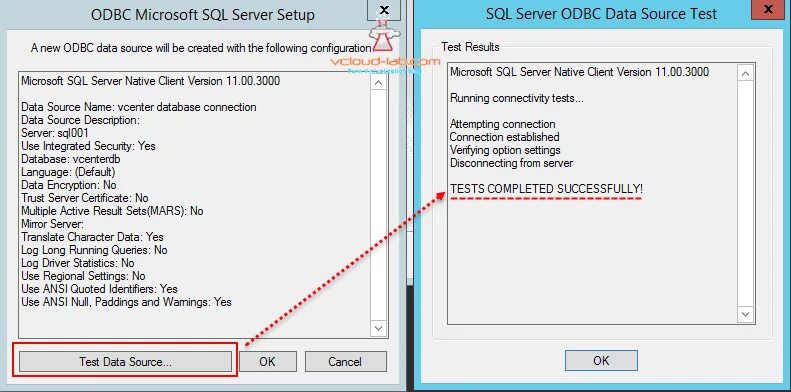Click scroll-down arrow in the setup configuration list
The width and height of the screenshot is (791, 392).
(x=378, y=328)
